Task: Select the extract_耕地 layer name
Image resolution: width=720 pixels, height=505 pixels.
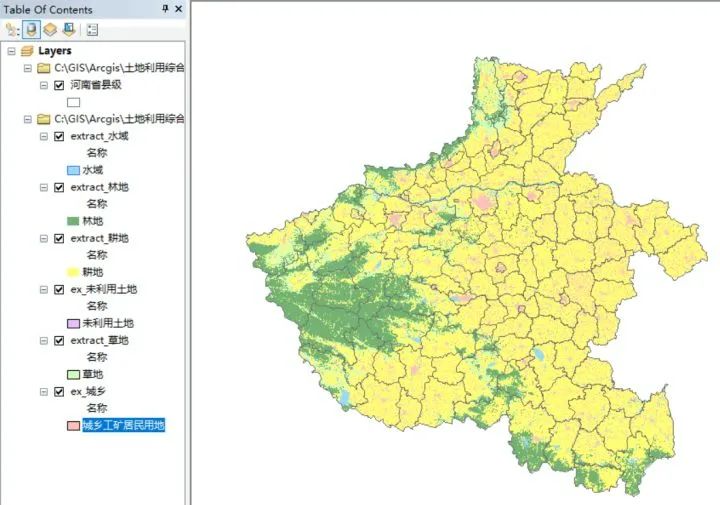Action: pyautogui.click(x=99, y=238)
